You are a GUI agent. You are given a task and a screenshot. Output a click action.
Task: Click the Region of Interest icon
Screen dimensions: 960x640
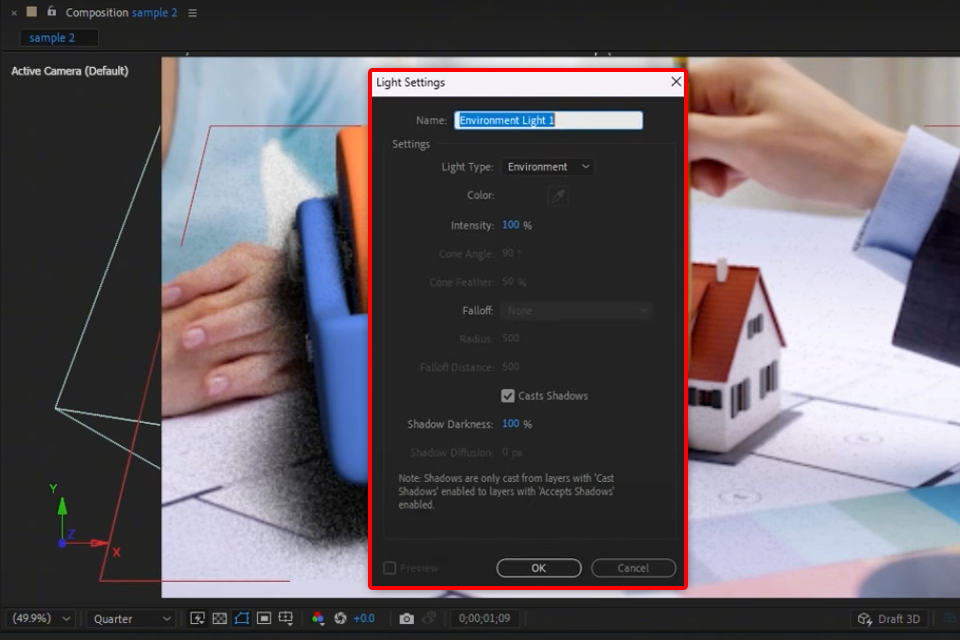(264, 619)
